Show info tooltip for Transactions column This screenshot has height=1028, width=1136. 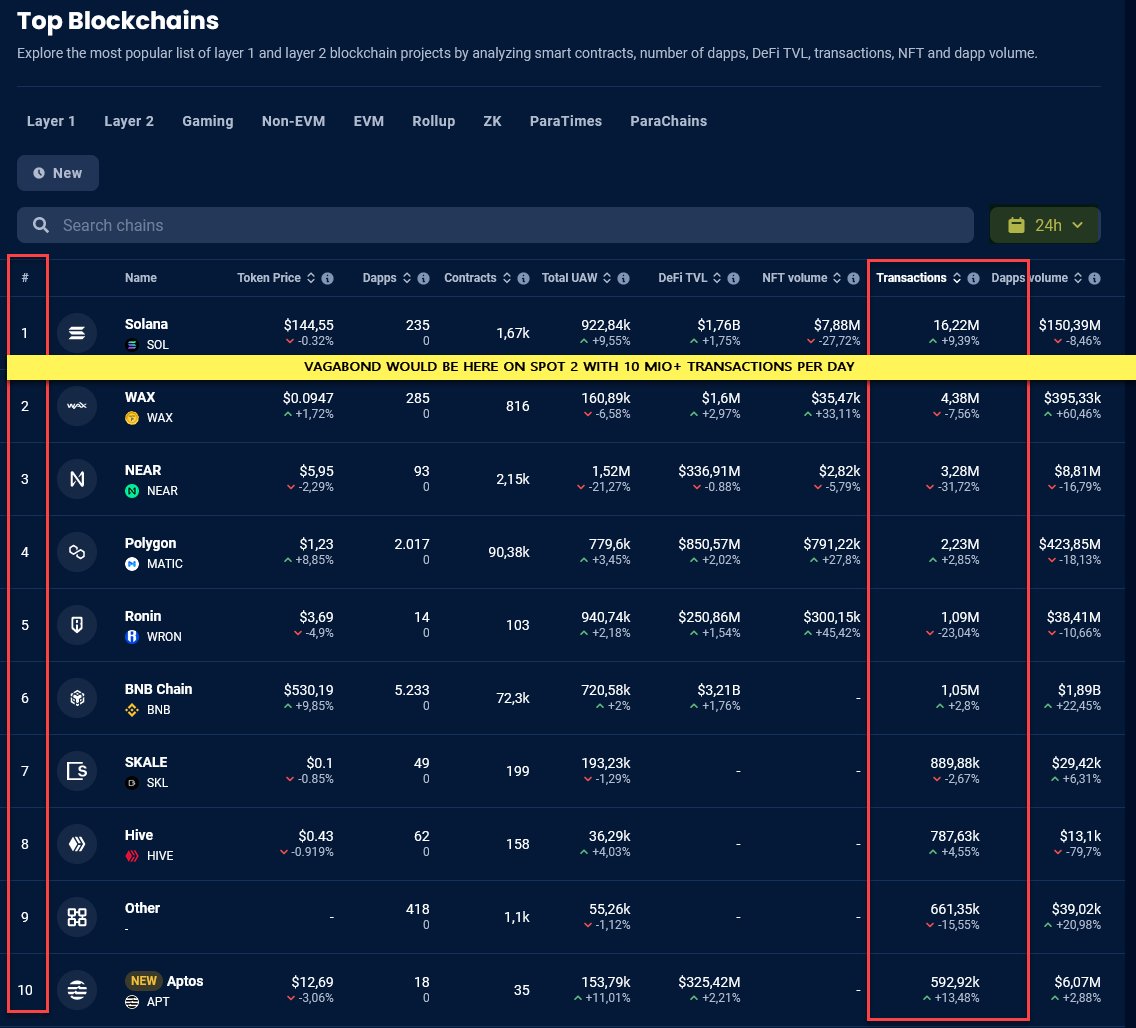point(974,278)
